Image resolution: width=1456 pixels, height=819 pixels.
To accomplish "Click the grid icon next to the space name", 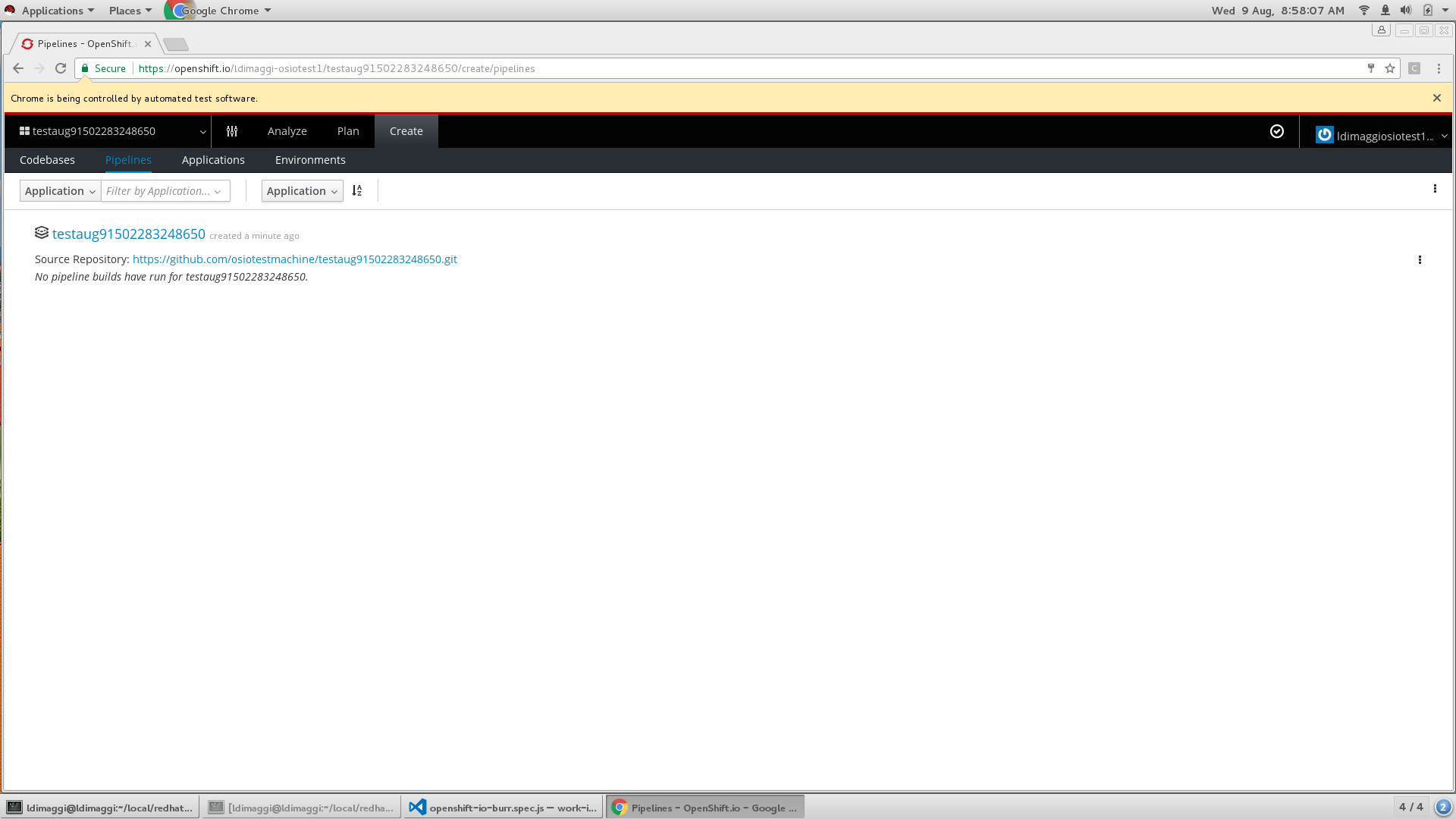I will tap(23, 130).
